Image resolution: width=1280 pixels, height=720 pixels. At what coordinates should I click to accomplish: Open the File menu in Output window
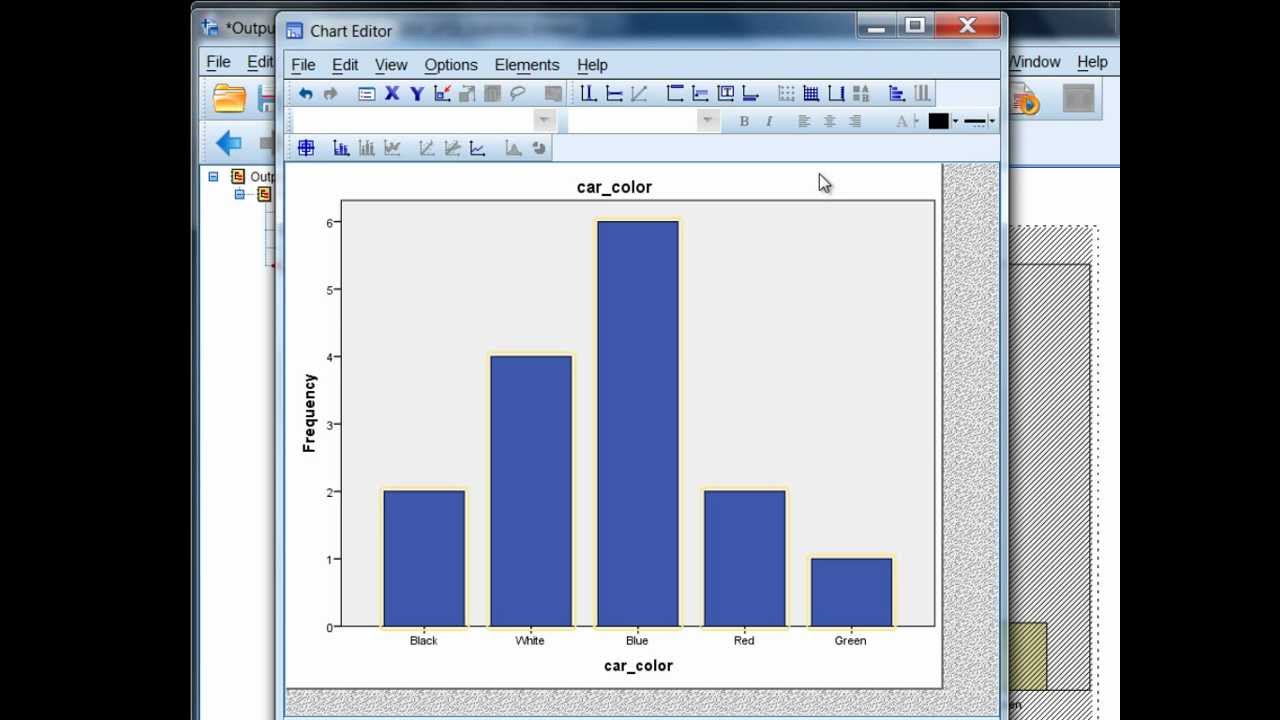click(x=218, y=62)
